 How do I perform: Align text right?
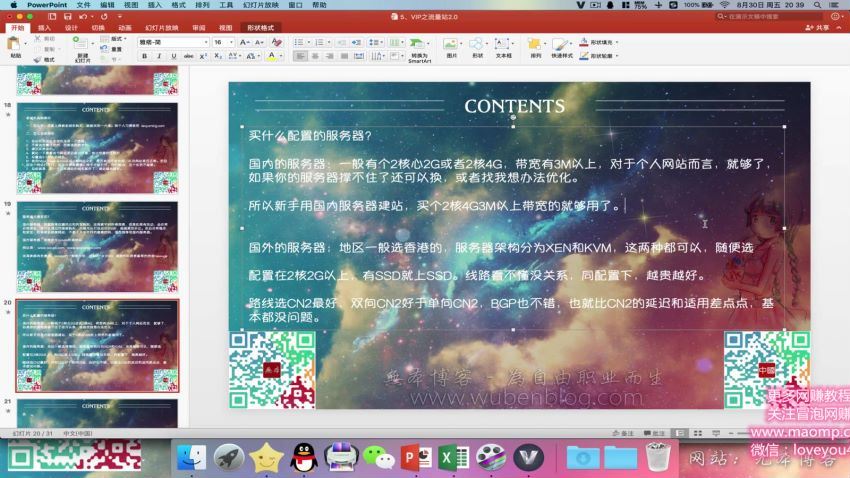[x=329, y=56]
